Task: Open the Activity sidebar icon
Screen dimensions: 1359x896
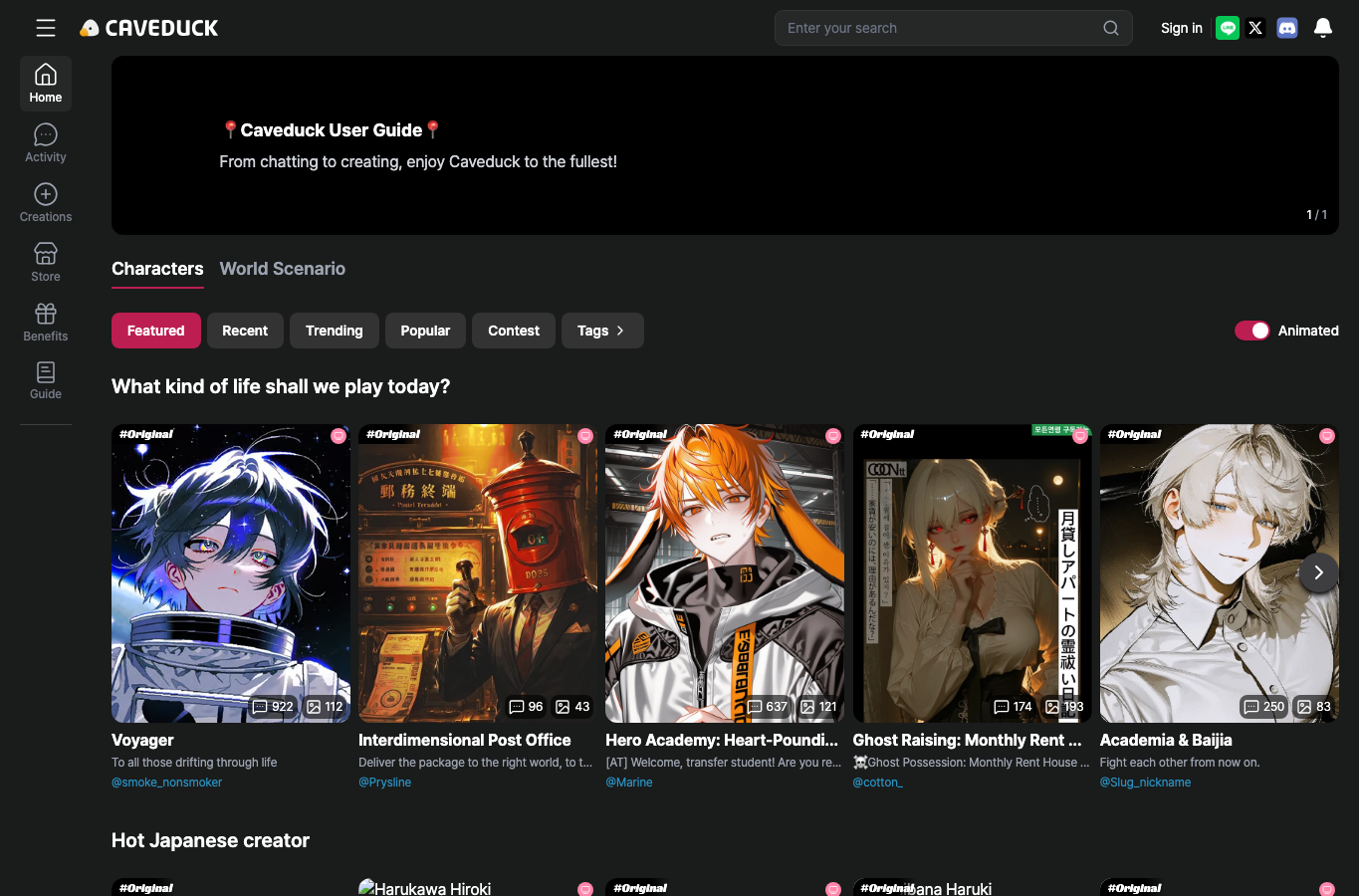Action: click(x=46, y=134)
